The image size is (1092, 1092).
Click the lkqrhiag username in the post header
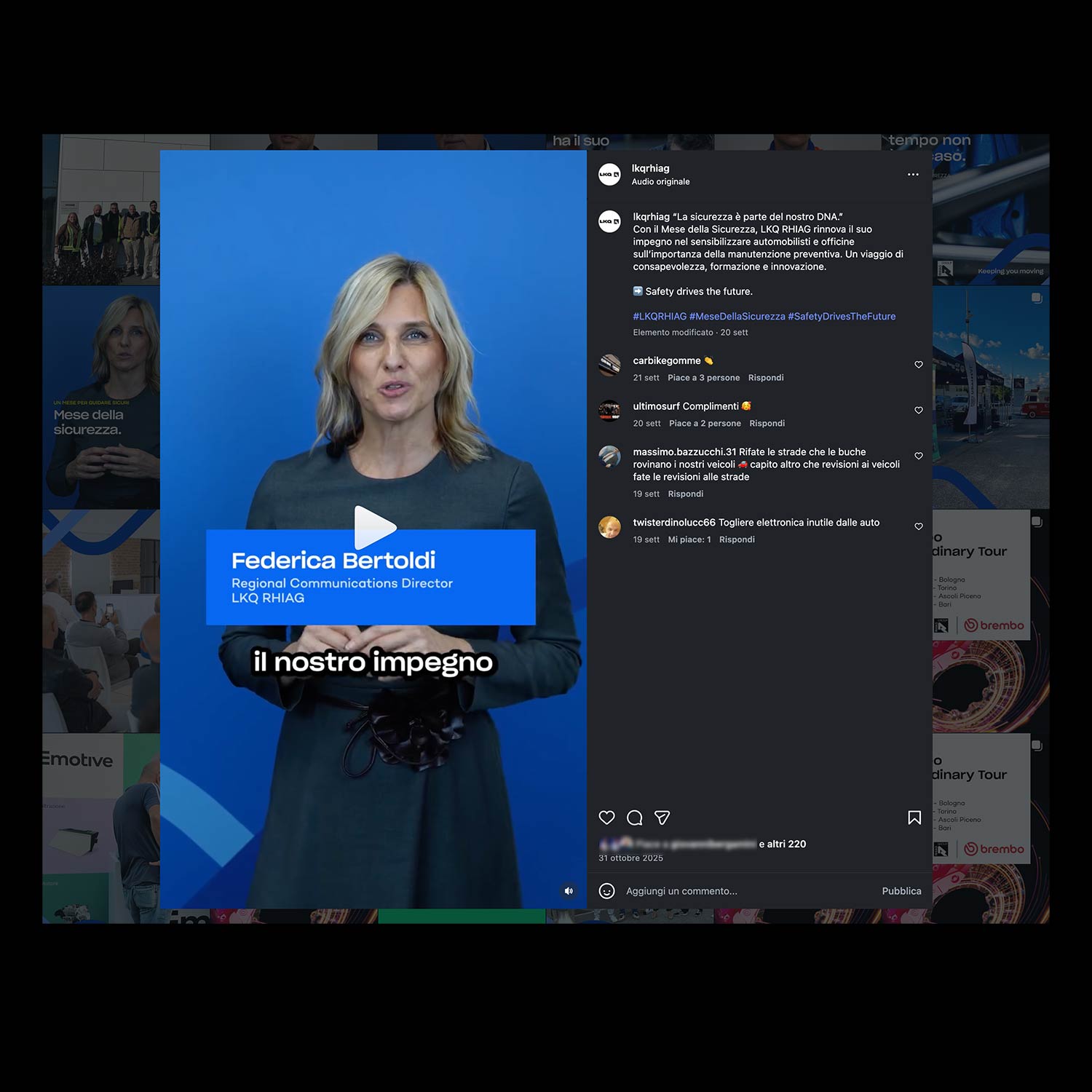point(651,168)
